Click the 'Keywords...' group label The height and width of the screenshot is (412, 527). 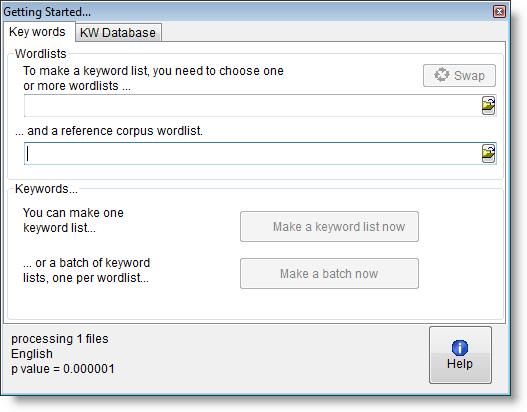coord(46,189)
